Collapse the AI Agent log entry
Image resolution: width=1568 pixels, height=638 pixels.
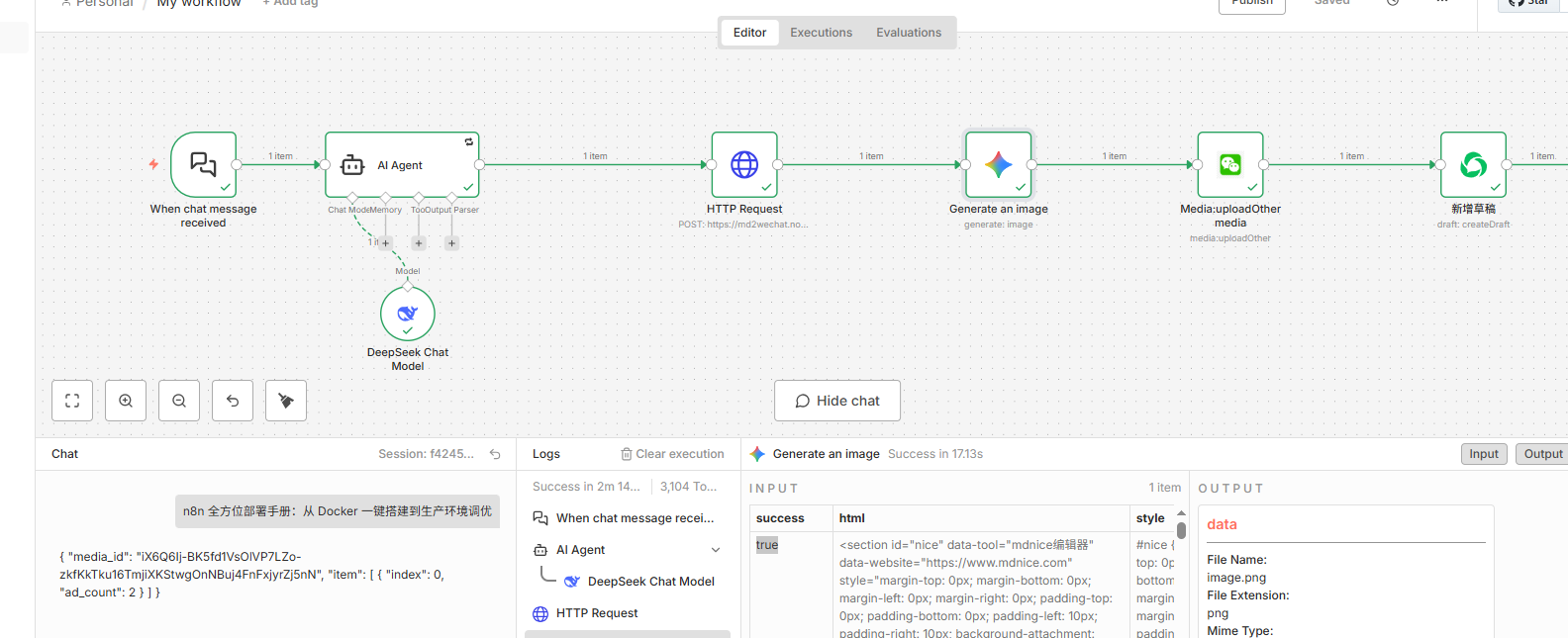coord(716,550)
